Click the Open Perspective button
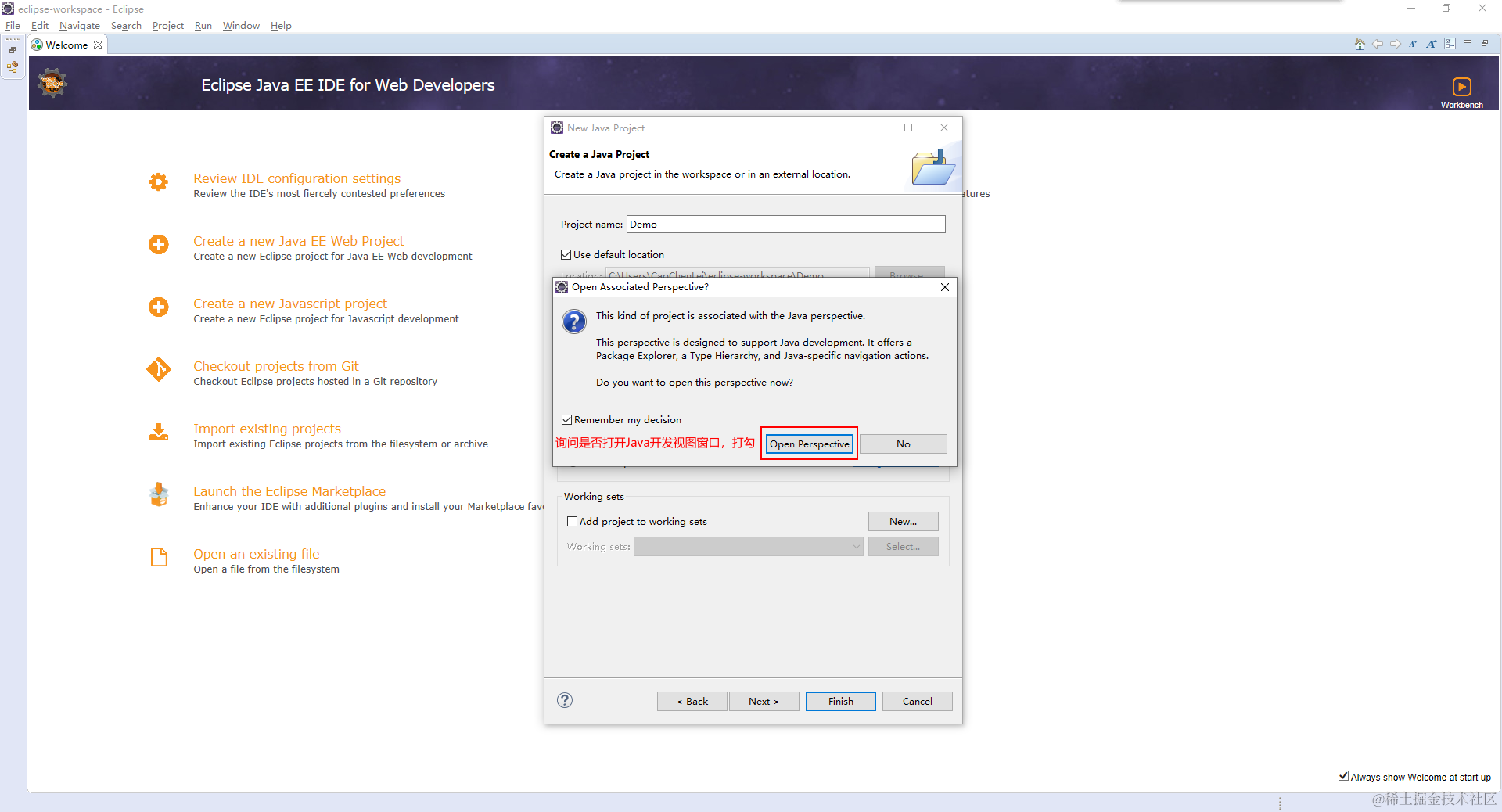The width and height of the screenshot is (1502, 812). [x=809, y=444]
